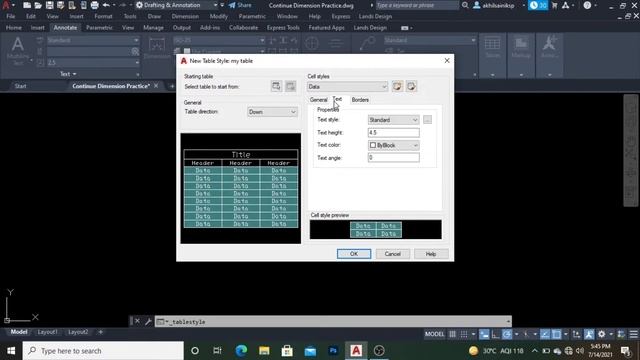Click the Table tool icon in ribbon
The width and height of the screenshot is (640, 360).
click(492, 47)
